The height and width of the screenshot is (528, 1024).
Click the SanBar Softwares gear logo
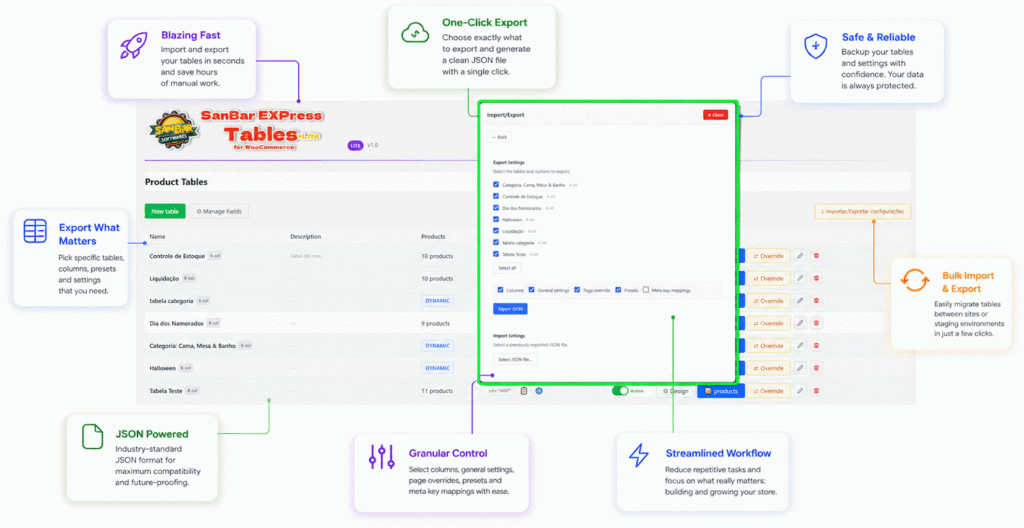[x=172, y=129]
